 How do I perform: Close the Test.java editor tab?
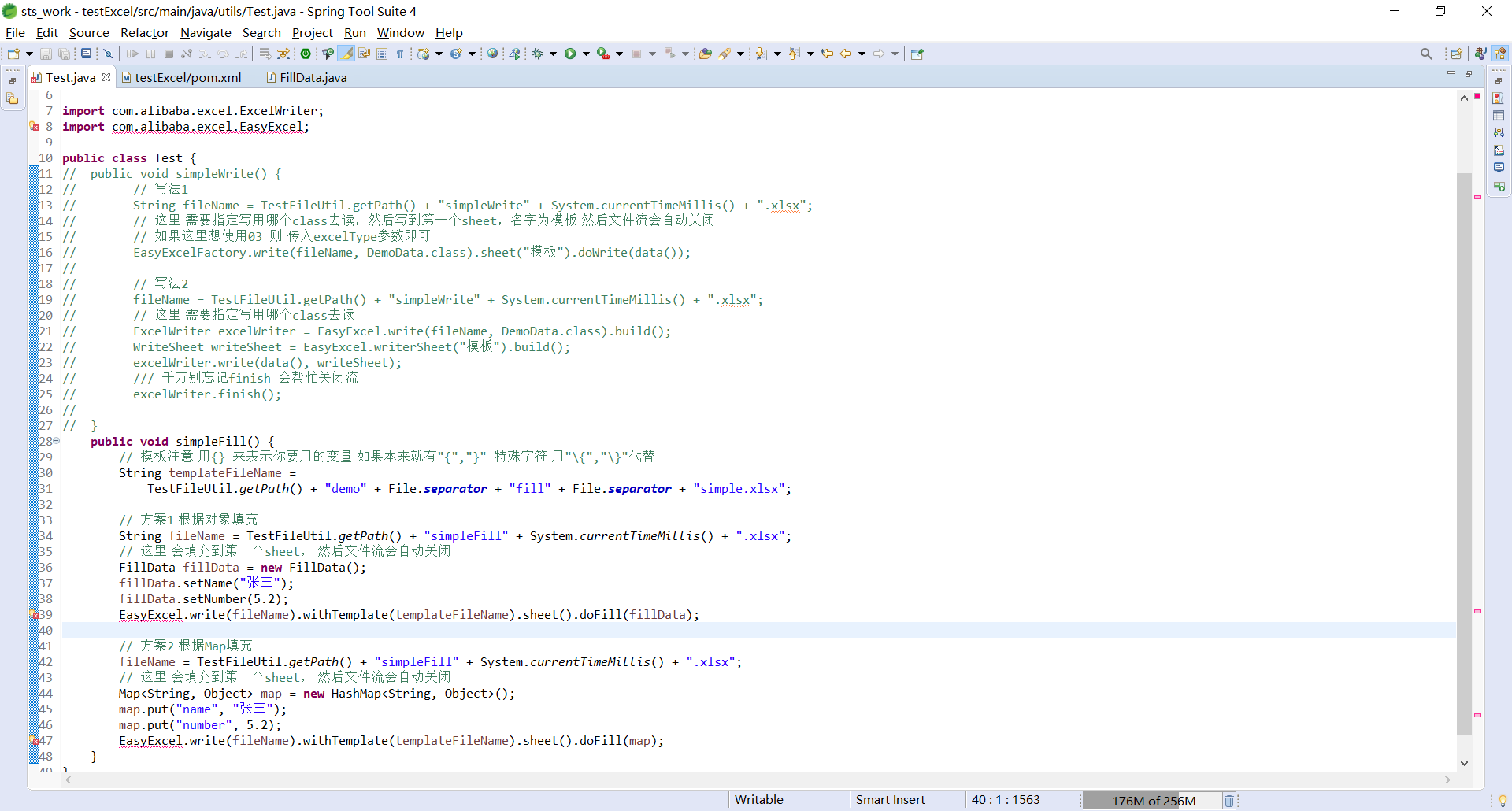106,77
